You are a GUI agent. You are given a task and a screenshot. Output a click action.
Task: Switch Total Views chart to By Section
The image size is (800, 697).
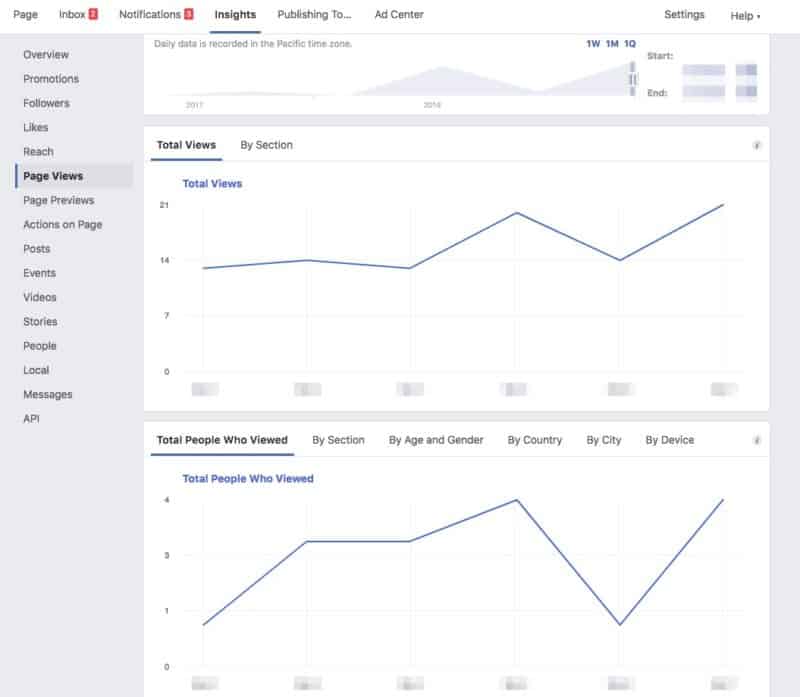coord(266,145)
